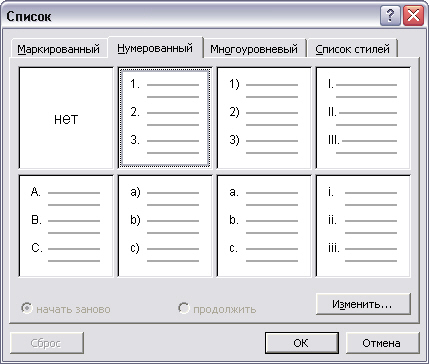Viewport: 429px width, 364px height.
Task: Choose the 1. 2. 3. numbering format
Action: coord(165,118)
